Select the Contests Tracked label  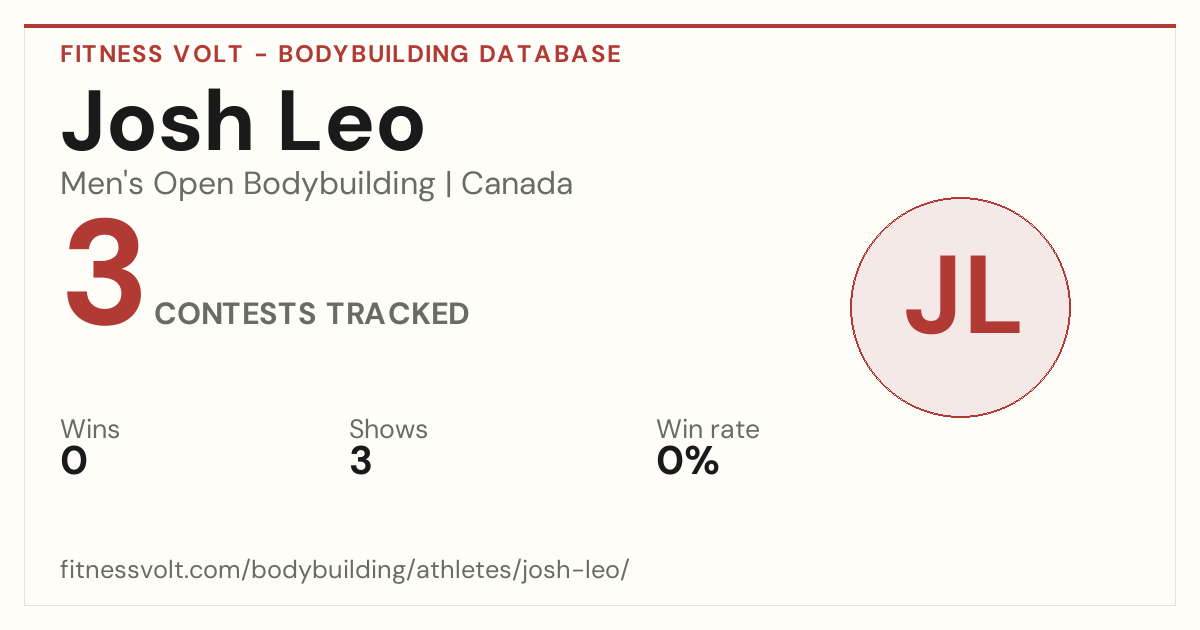312,314
